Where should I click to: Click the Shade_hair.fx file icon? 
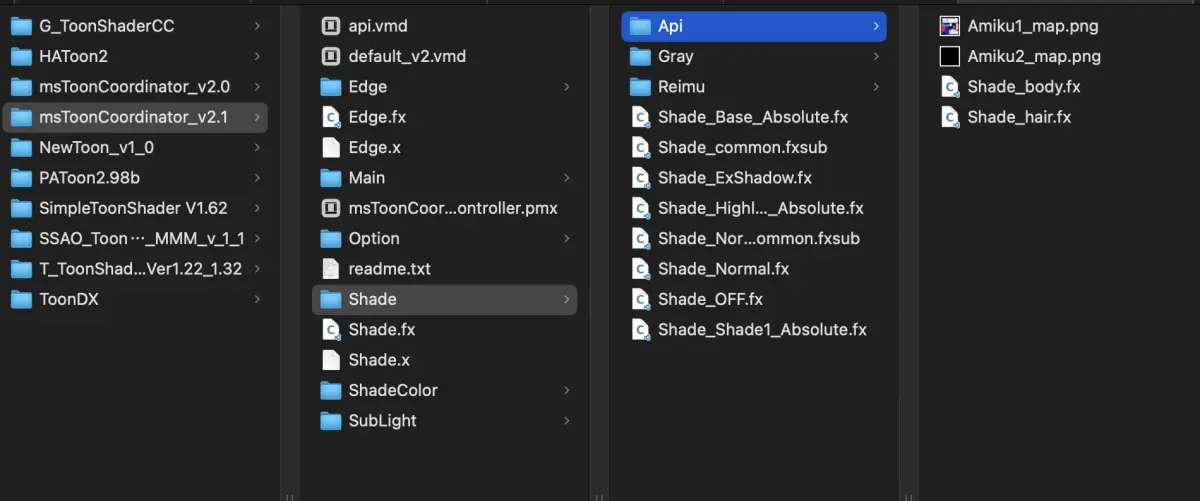click(950, 117)
